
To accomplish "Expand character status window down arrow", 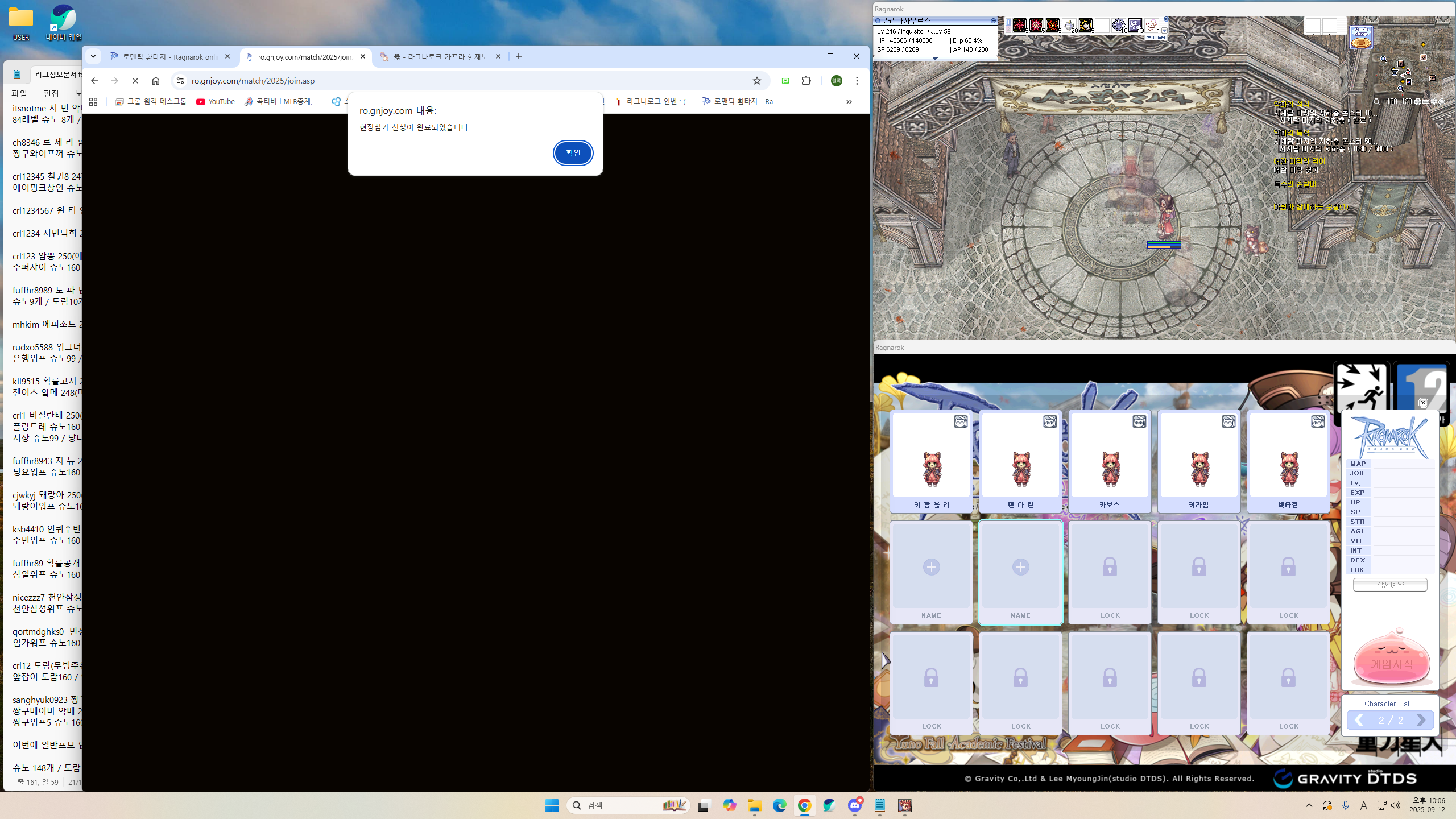I will pyautogui.click(x=935, y=58).
